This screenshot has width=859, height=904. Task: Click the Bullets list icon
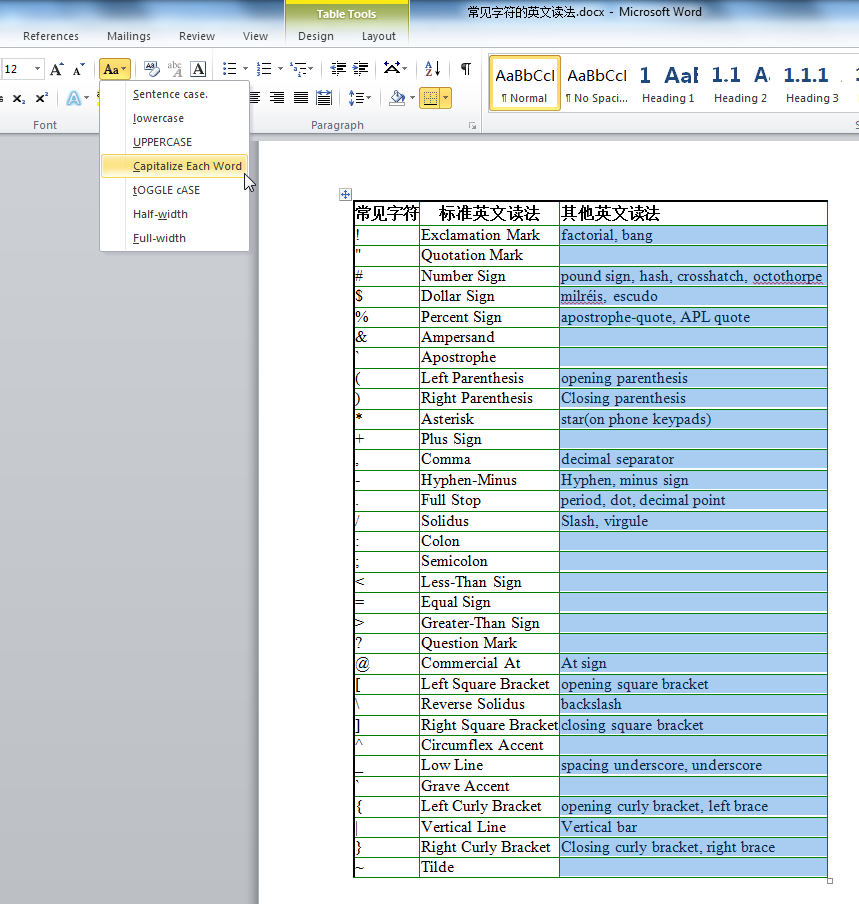click(229, 69)
